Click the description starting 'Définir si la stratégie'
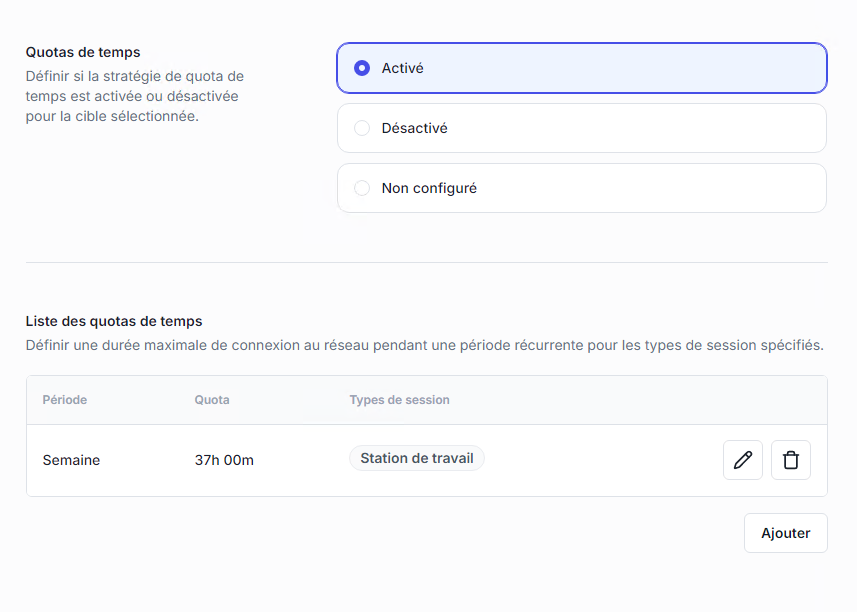 tap(134, 96)
